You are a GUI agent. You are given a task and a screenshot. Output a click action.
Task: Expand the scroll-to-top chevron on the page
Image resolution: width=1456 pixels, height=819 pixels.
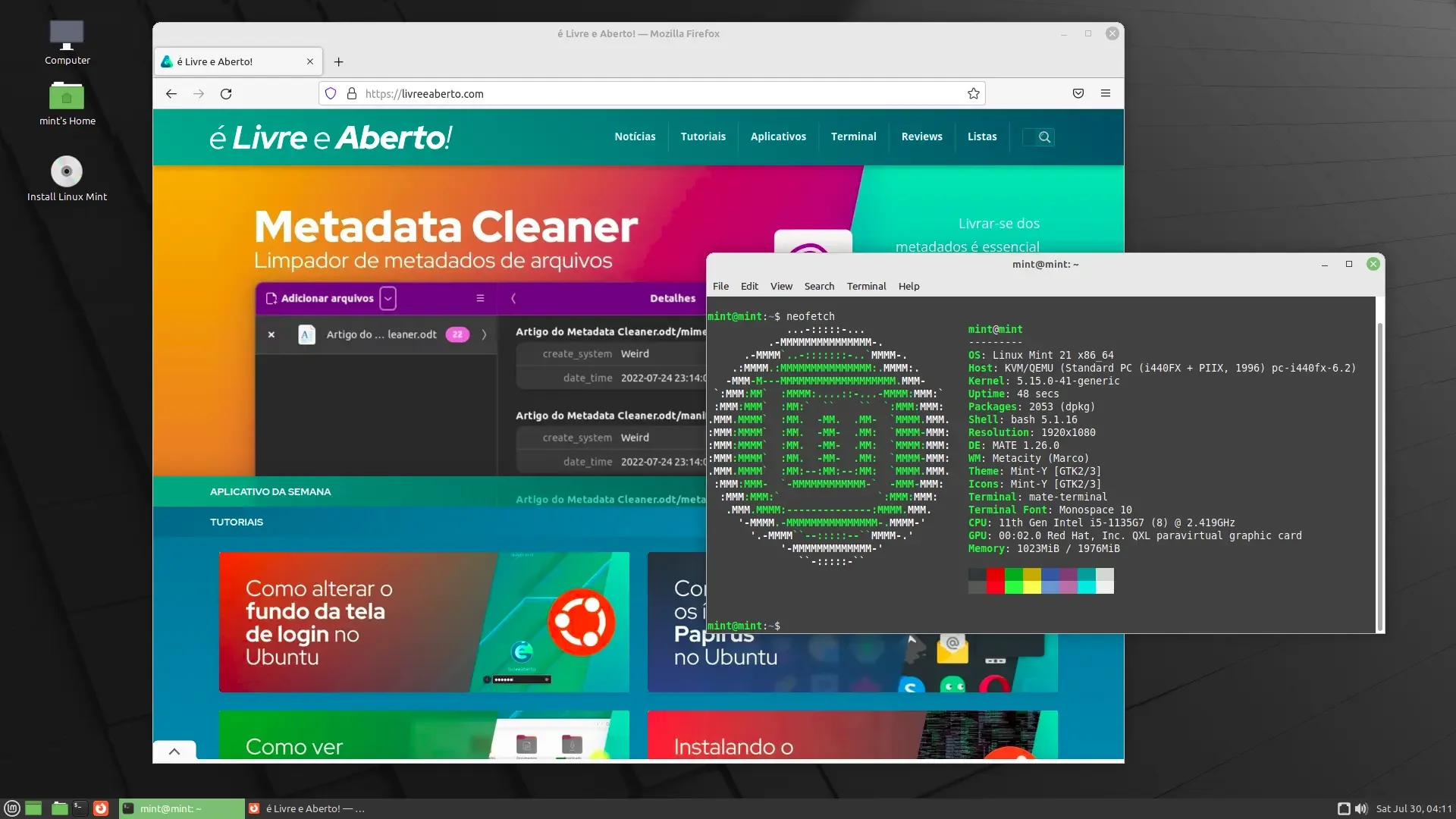pyautogui.click(x=174, y=751)
